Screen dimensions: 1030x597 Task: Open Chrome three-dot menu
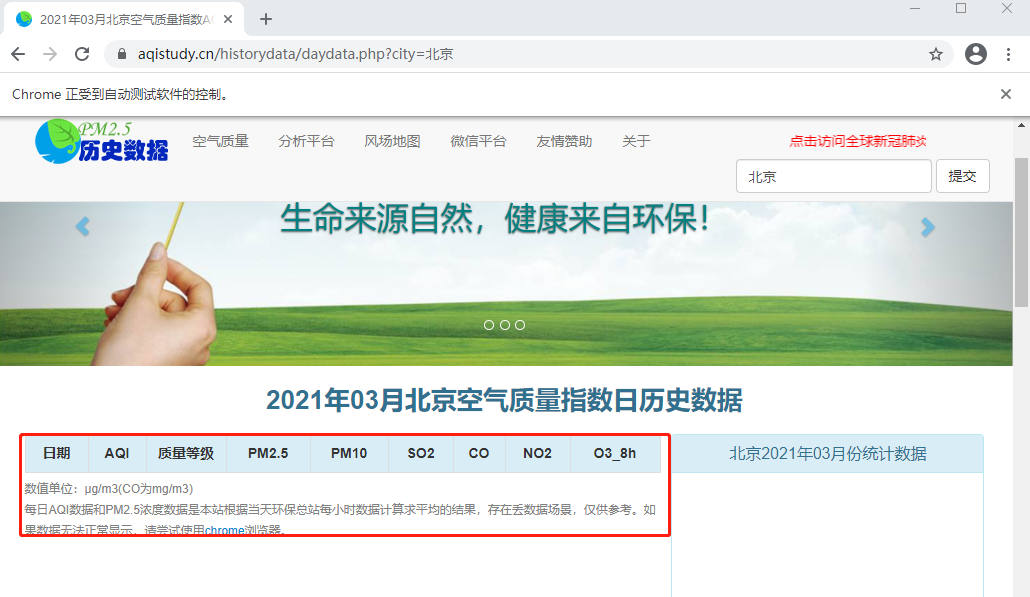(1008, 54)
